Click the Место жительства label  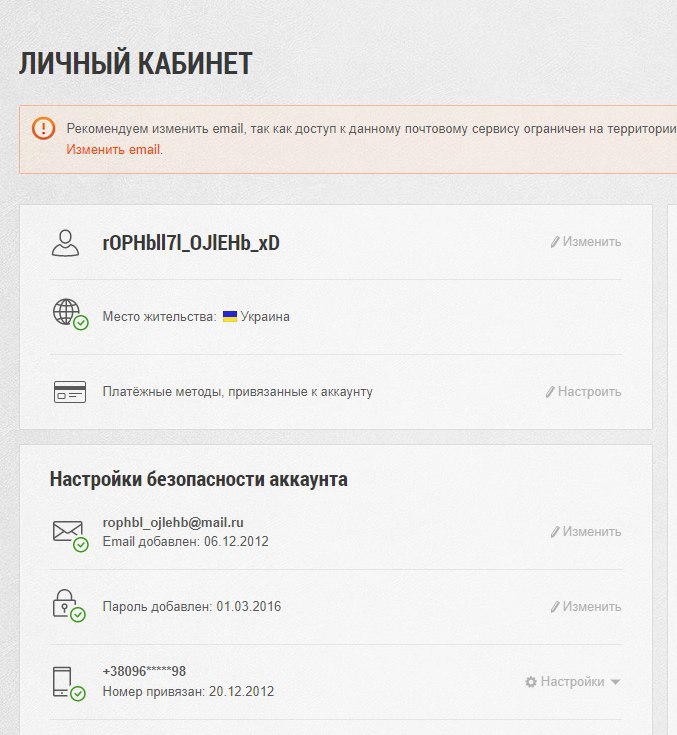tap(159, 317)
